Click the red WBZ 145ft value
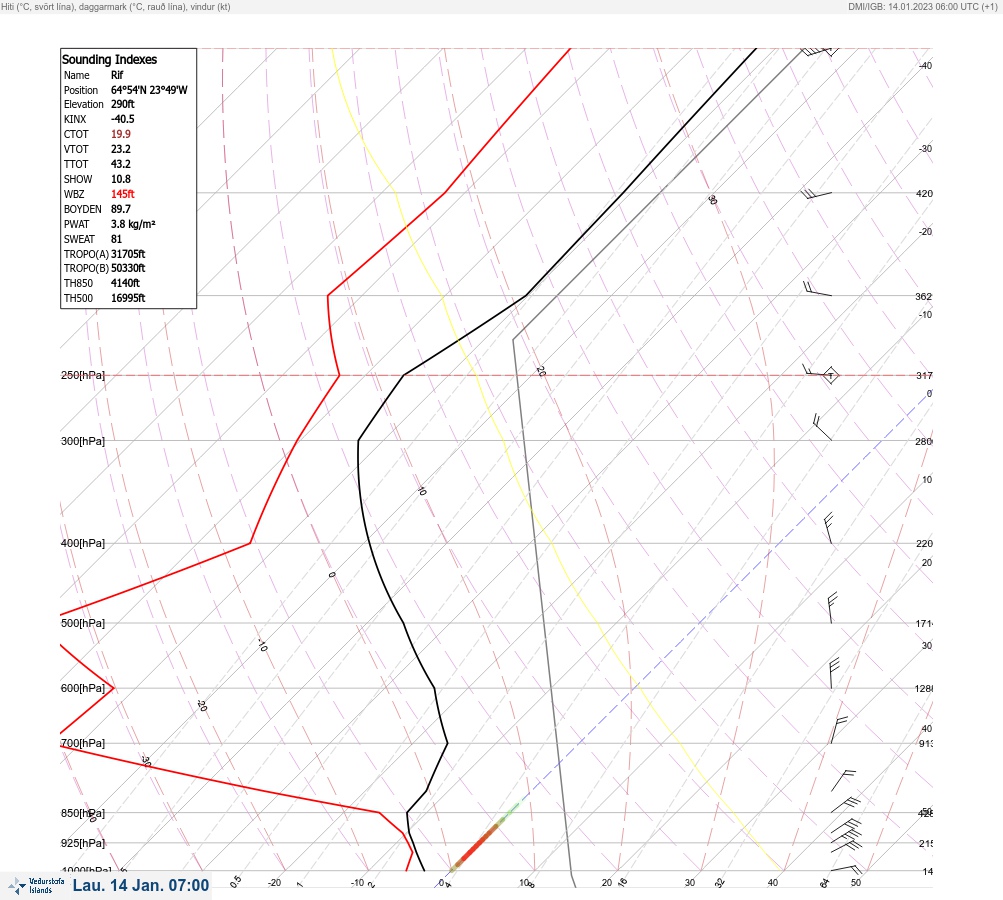 [x=123, y=194]
